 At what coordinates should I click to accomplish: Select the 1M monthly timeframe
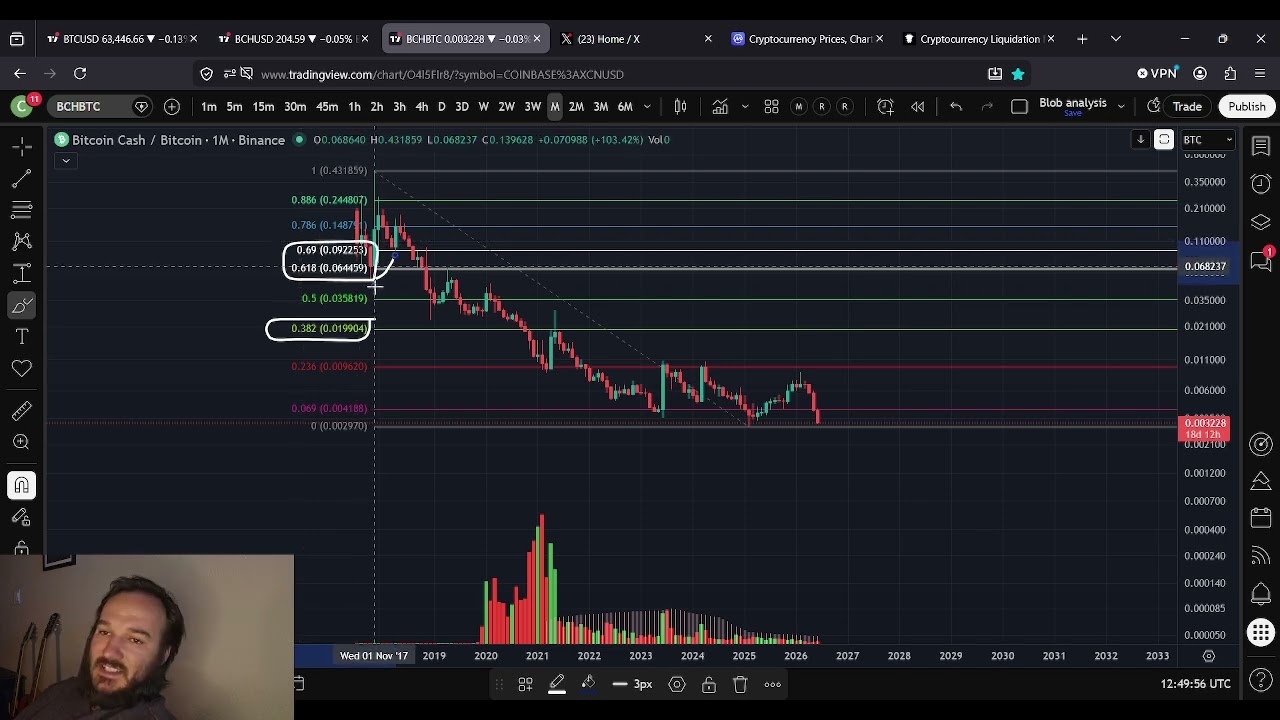[x=554, y=106]
